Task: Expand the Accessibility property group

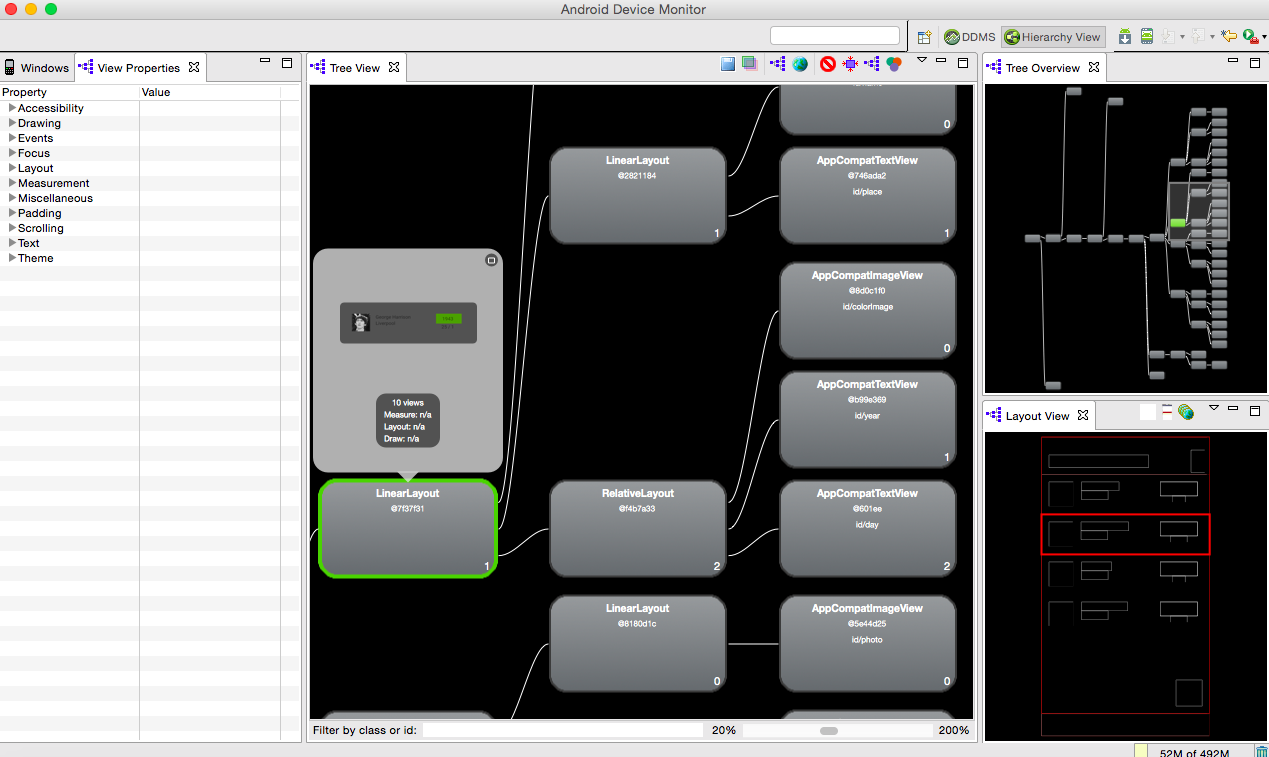Action: click(x=12, y=108)
